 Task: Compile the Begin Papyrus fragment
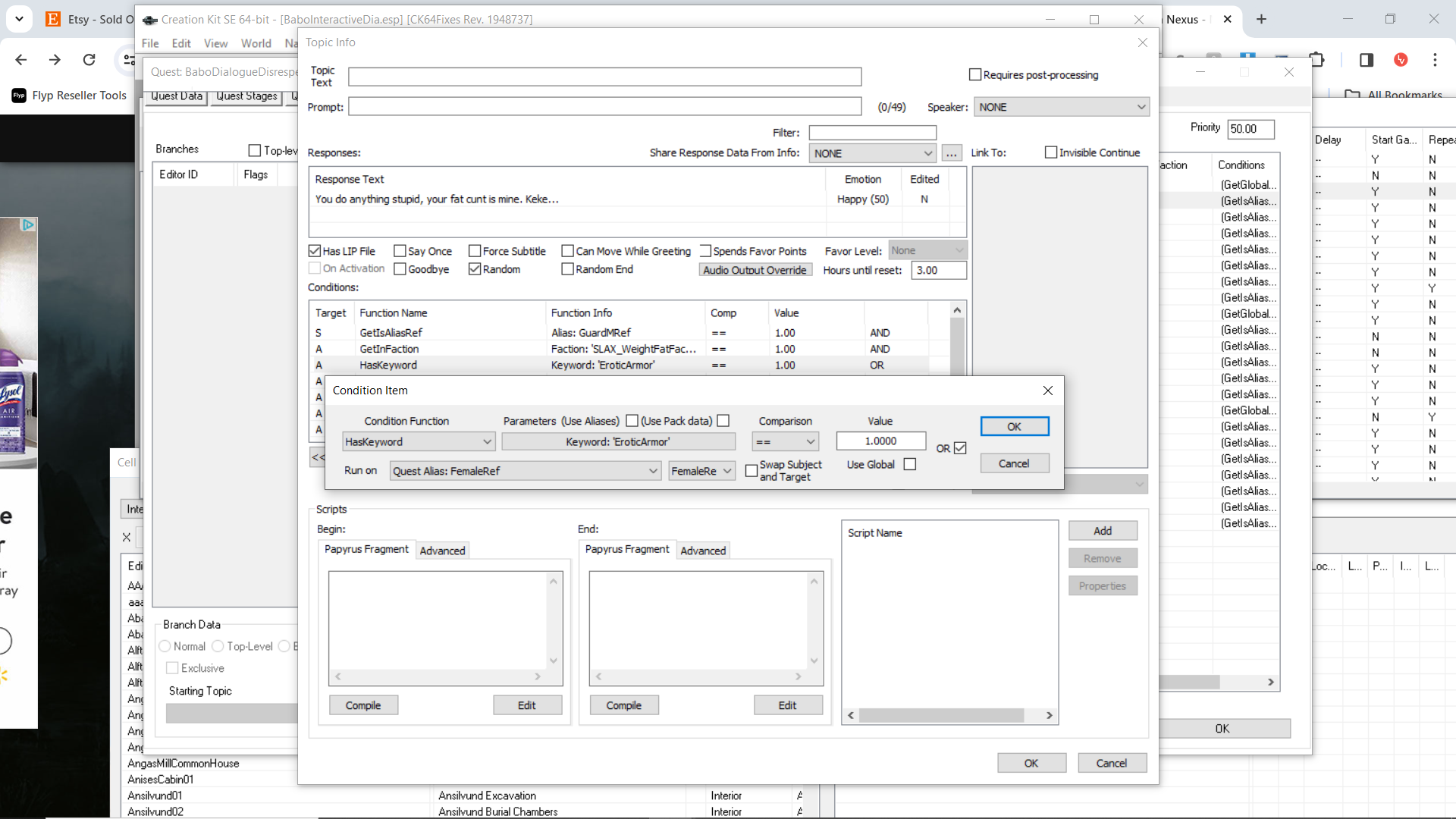[x=363, y=705]
